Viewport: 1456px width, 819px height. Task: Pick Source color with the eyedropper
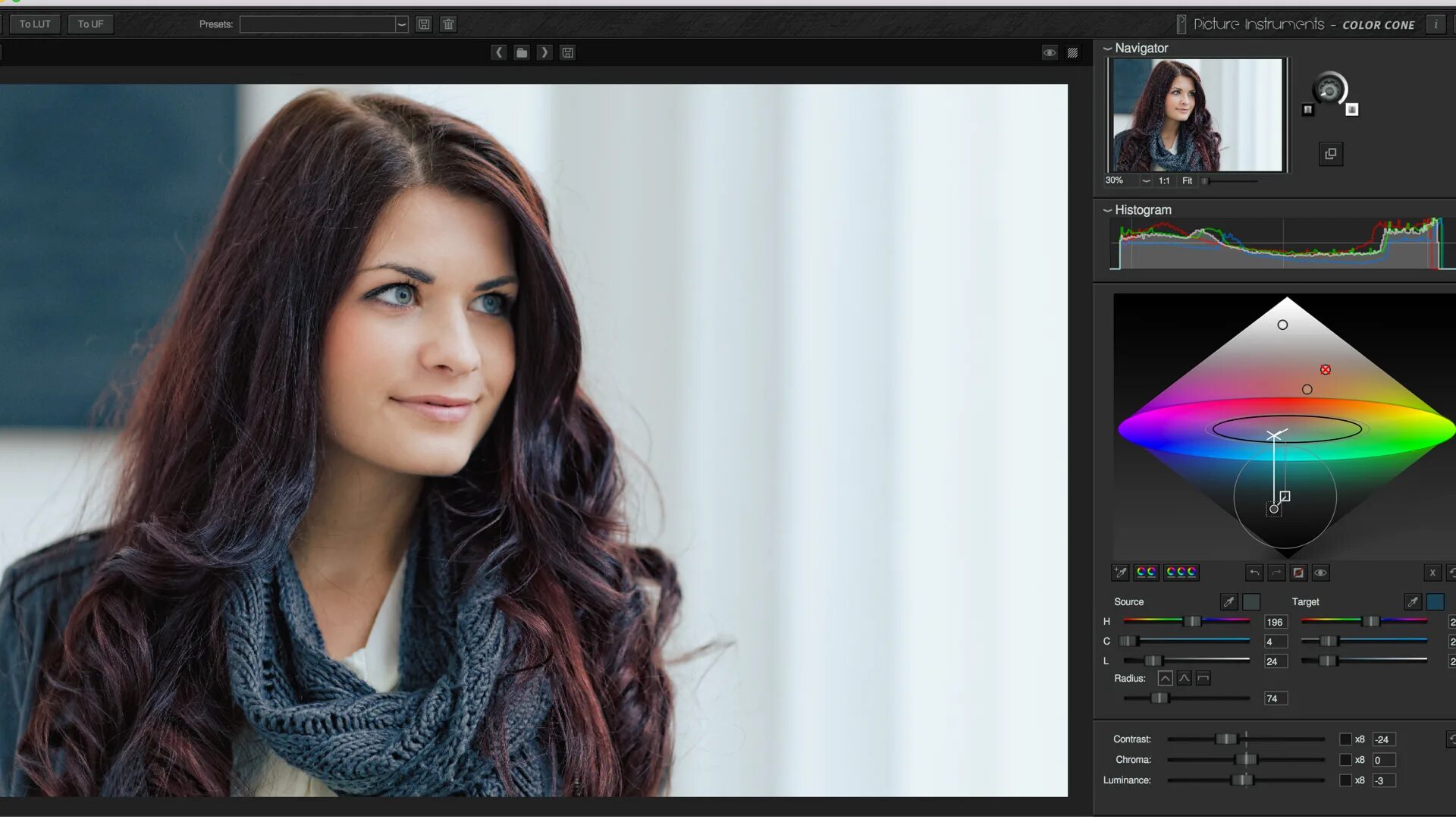pyautogui.click(x=1229, y=602)
